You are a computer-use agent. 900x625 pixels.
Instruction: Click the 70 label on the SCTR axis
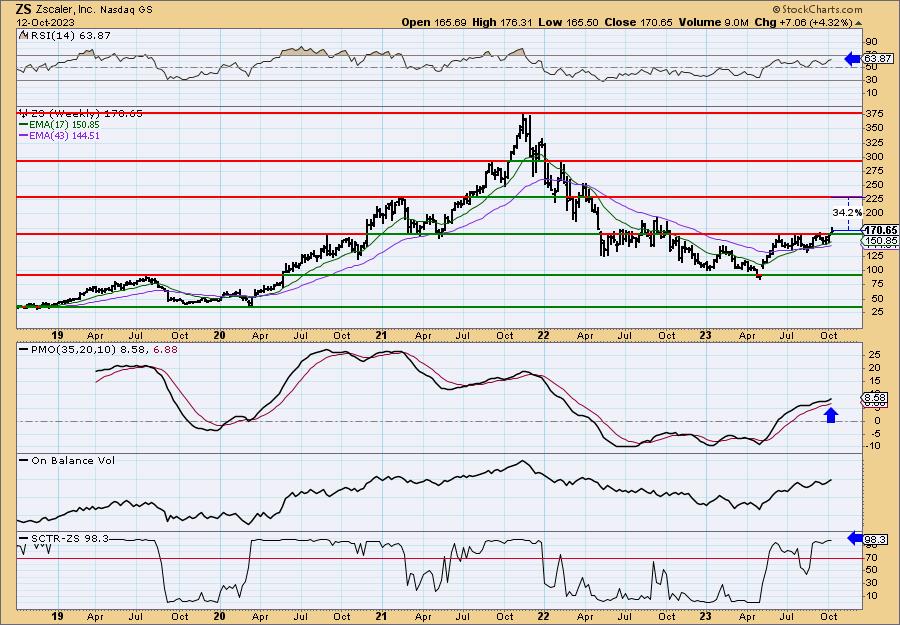(x=872, y=558)
